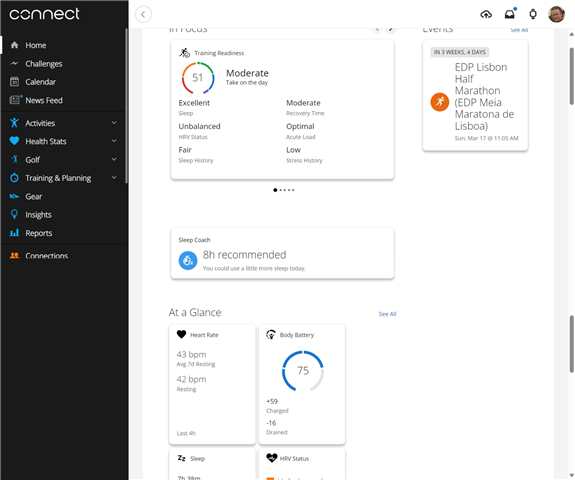Click See All link for At a Glance

coord(387,314)
